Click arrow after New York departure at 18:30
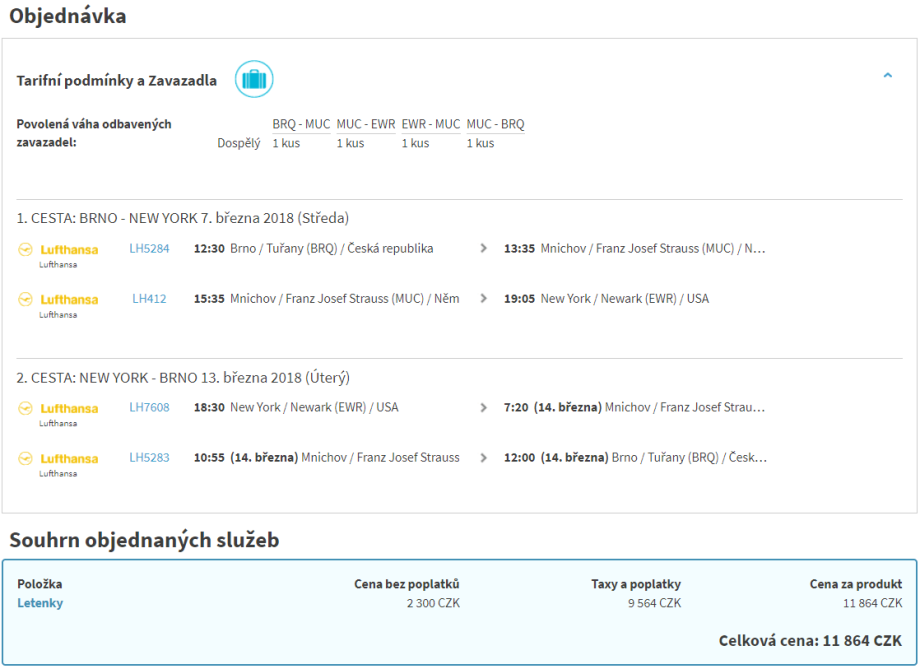 point(484,408)
